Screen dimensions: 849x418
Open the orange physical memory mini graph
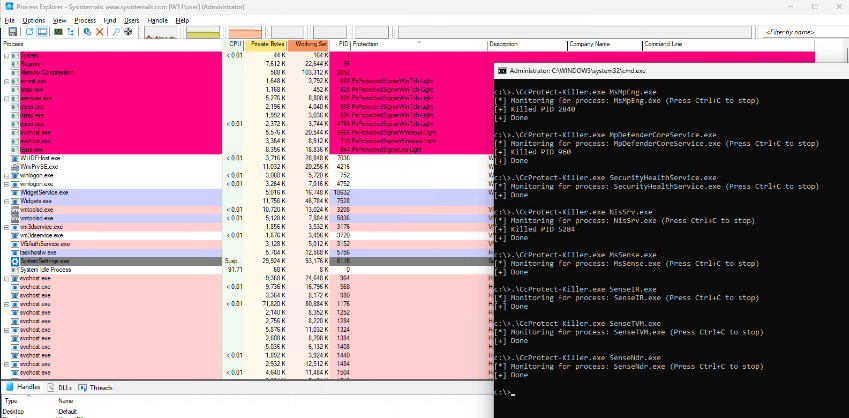tap(245, 32)
